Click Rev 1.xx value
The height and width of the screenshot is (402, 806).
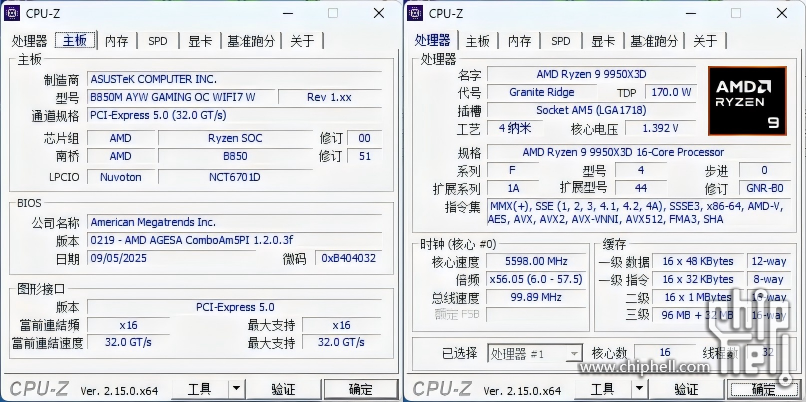click(x=329, y=97)
